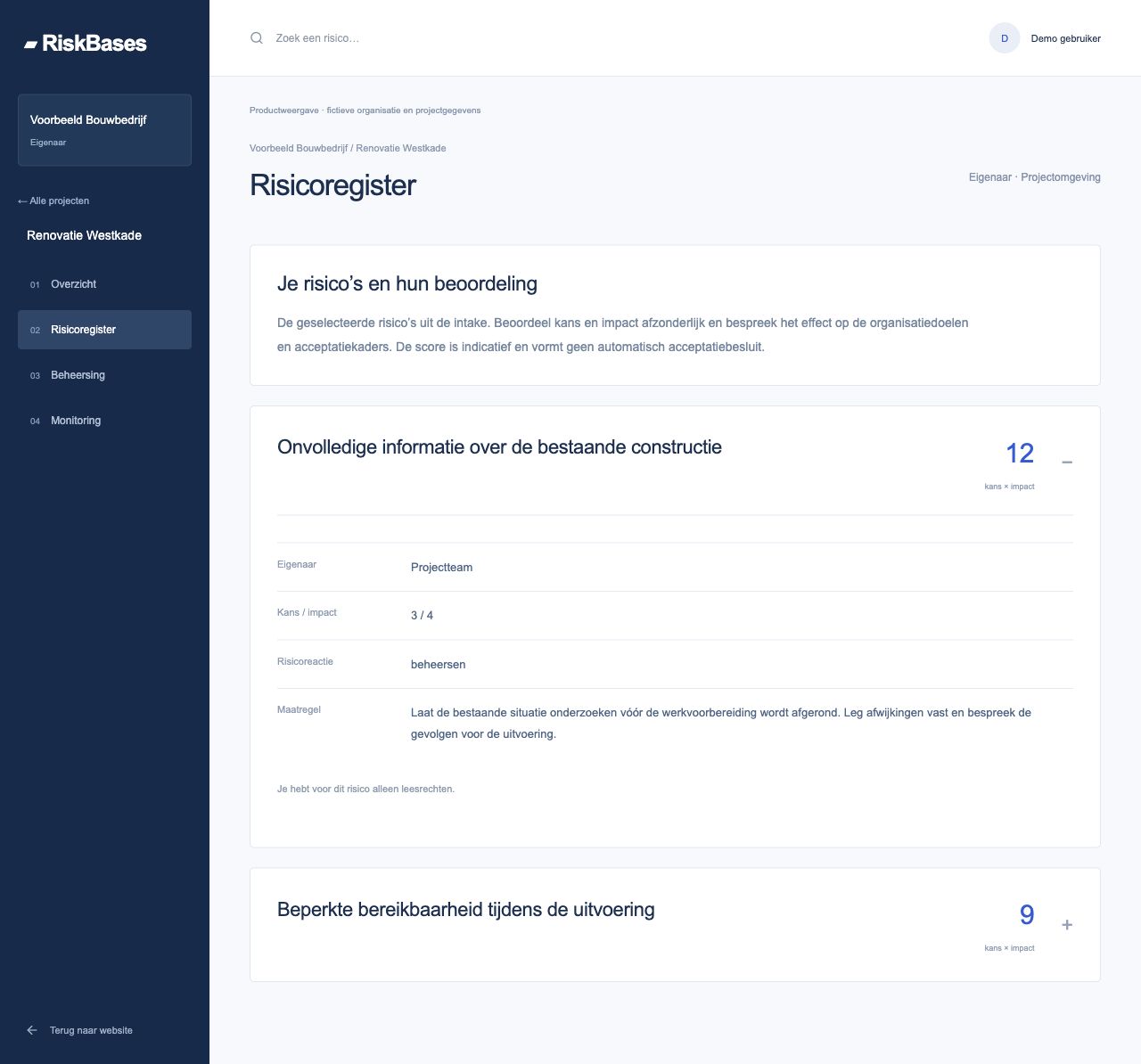Click the read-only notice Je hebt voor dit risico
This screenshot has height=1064, width=1141.
pos(365,789)
